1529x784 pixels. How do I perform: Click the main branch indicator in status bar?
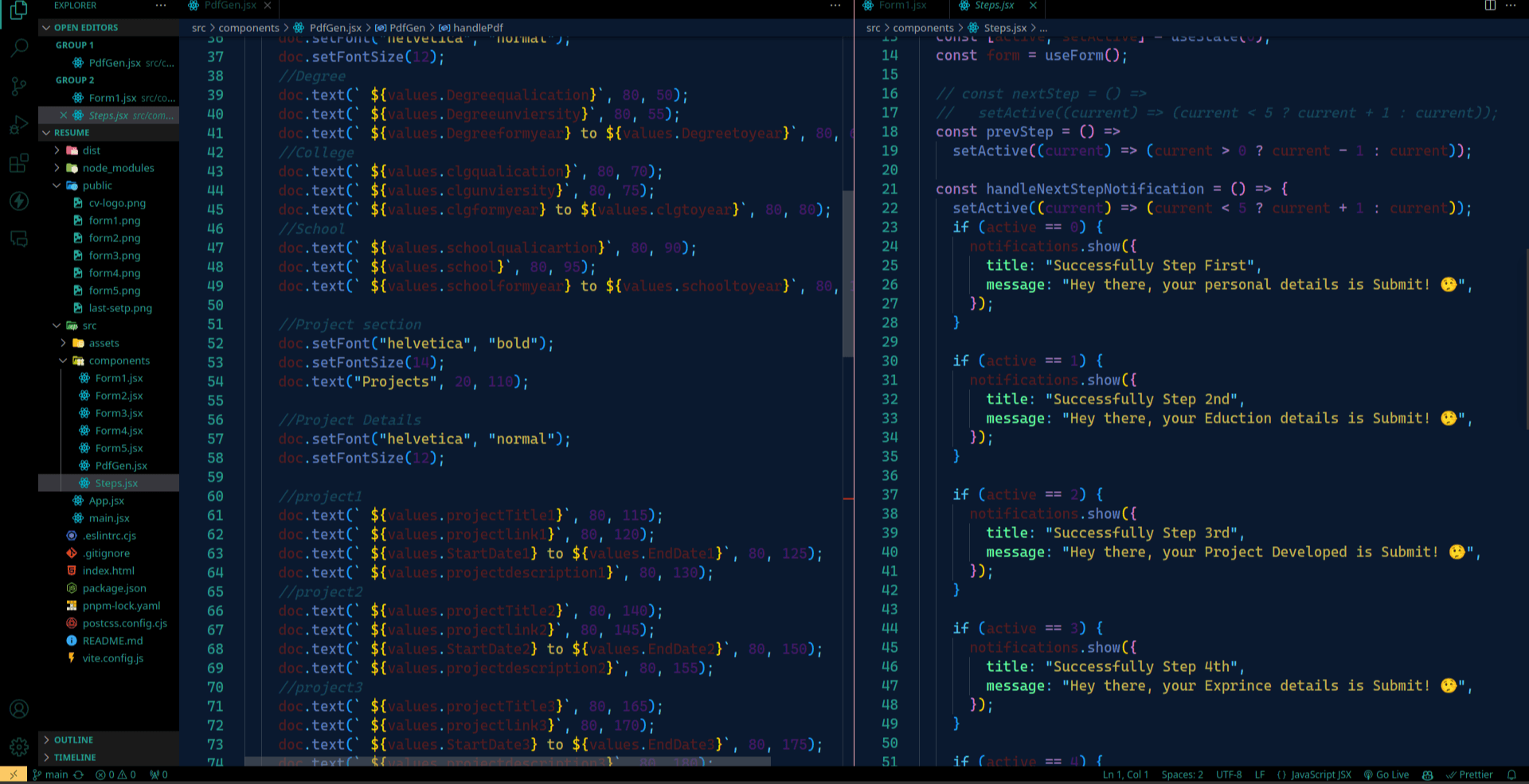click(50, 774)
